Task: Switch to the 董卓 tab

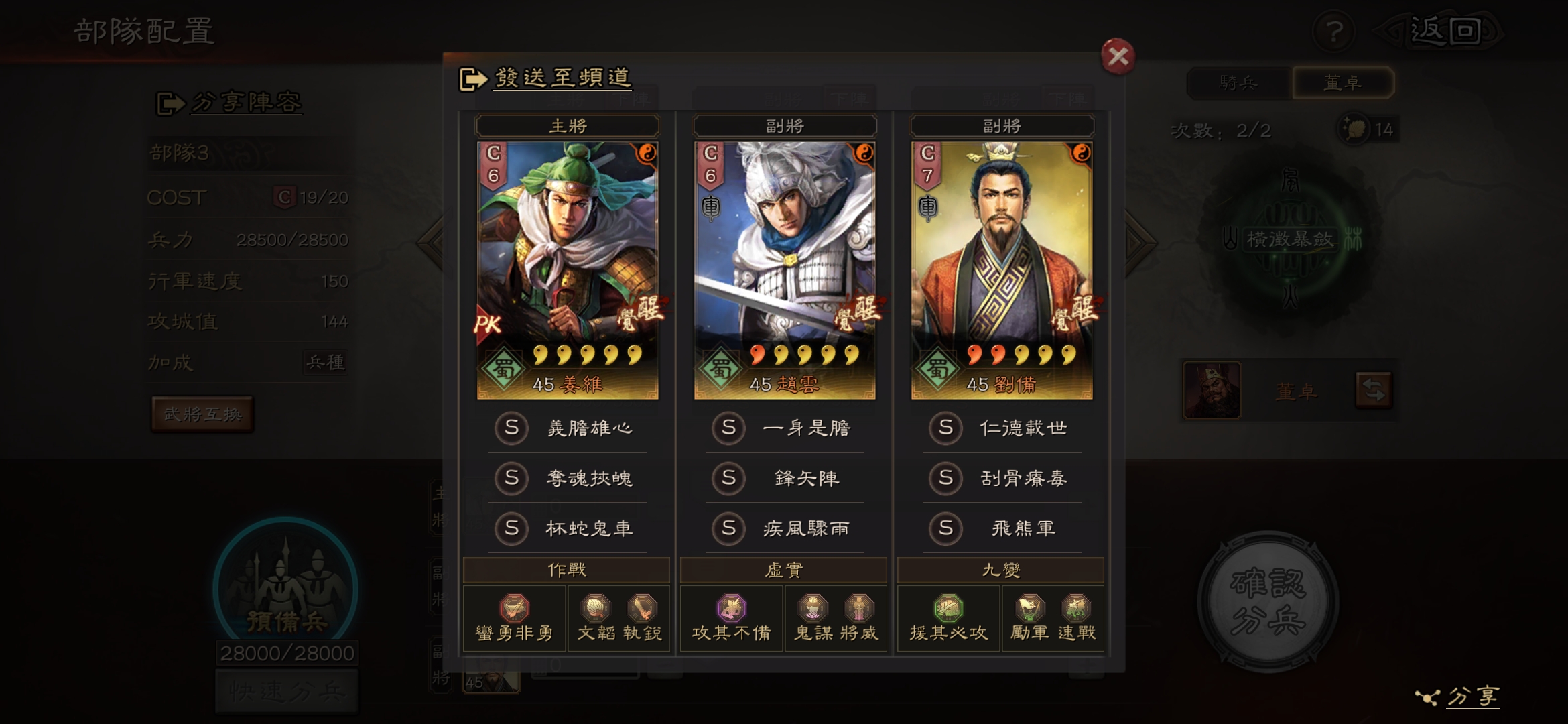Action: 1343,82
